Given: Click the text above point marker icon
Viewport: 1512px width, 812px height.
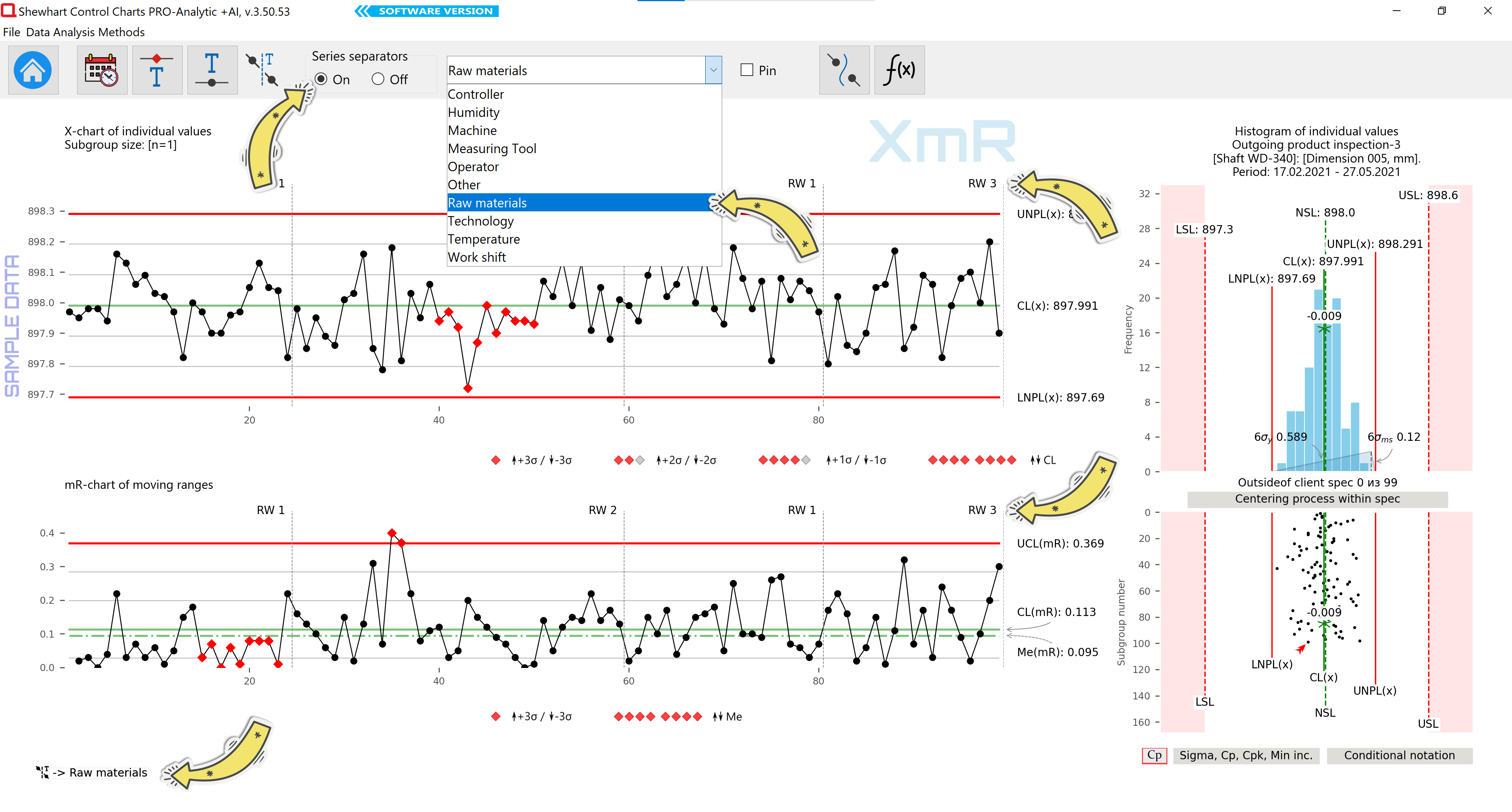Looking at the screenshot, I should 157,70.
